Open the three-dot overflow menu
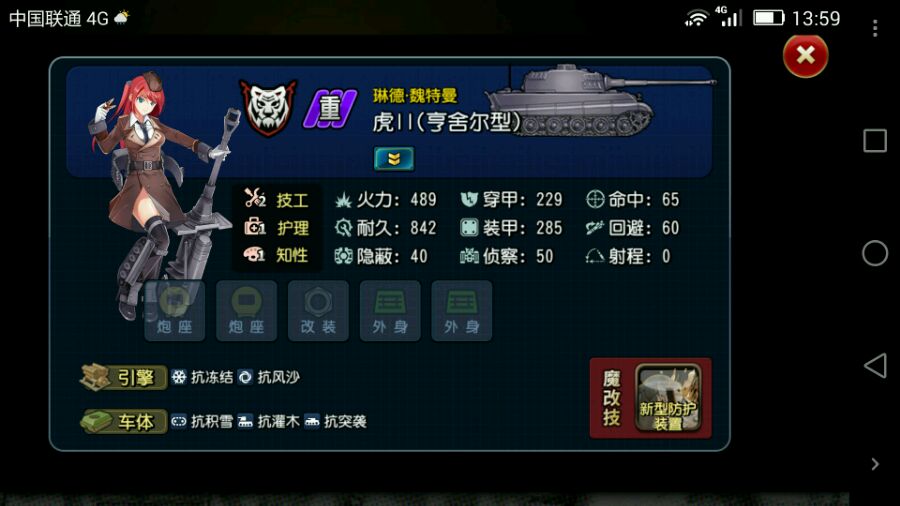The width and height of the screenshot is (900, 506). pos(875,29)
